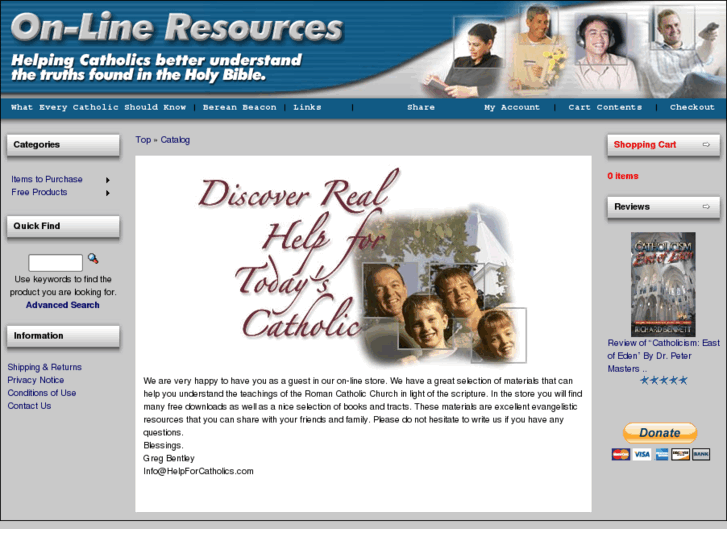Click the Info@HelpForCatholics.com email text
Image resolution: width=727 pixels, height=545 pixels.
[198, 471]
